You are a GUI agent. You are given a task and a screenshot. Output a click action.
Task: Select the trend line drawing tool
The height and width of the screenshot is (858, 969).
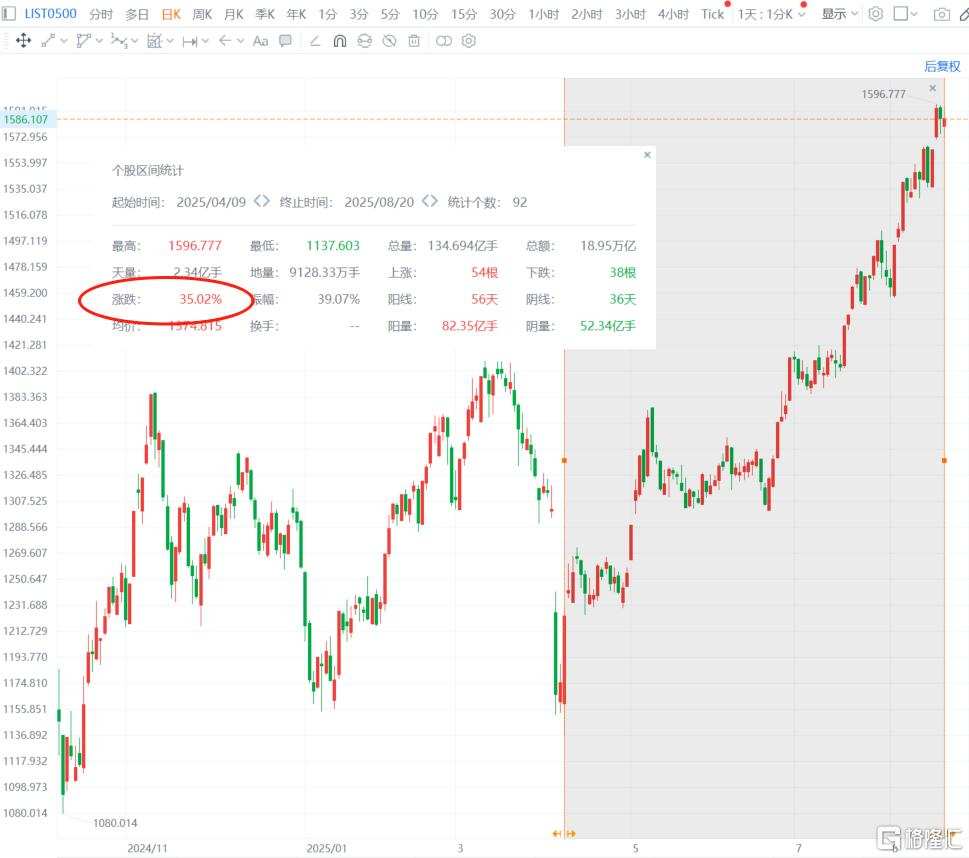click(48, 41)
